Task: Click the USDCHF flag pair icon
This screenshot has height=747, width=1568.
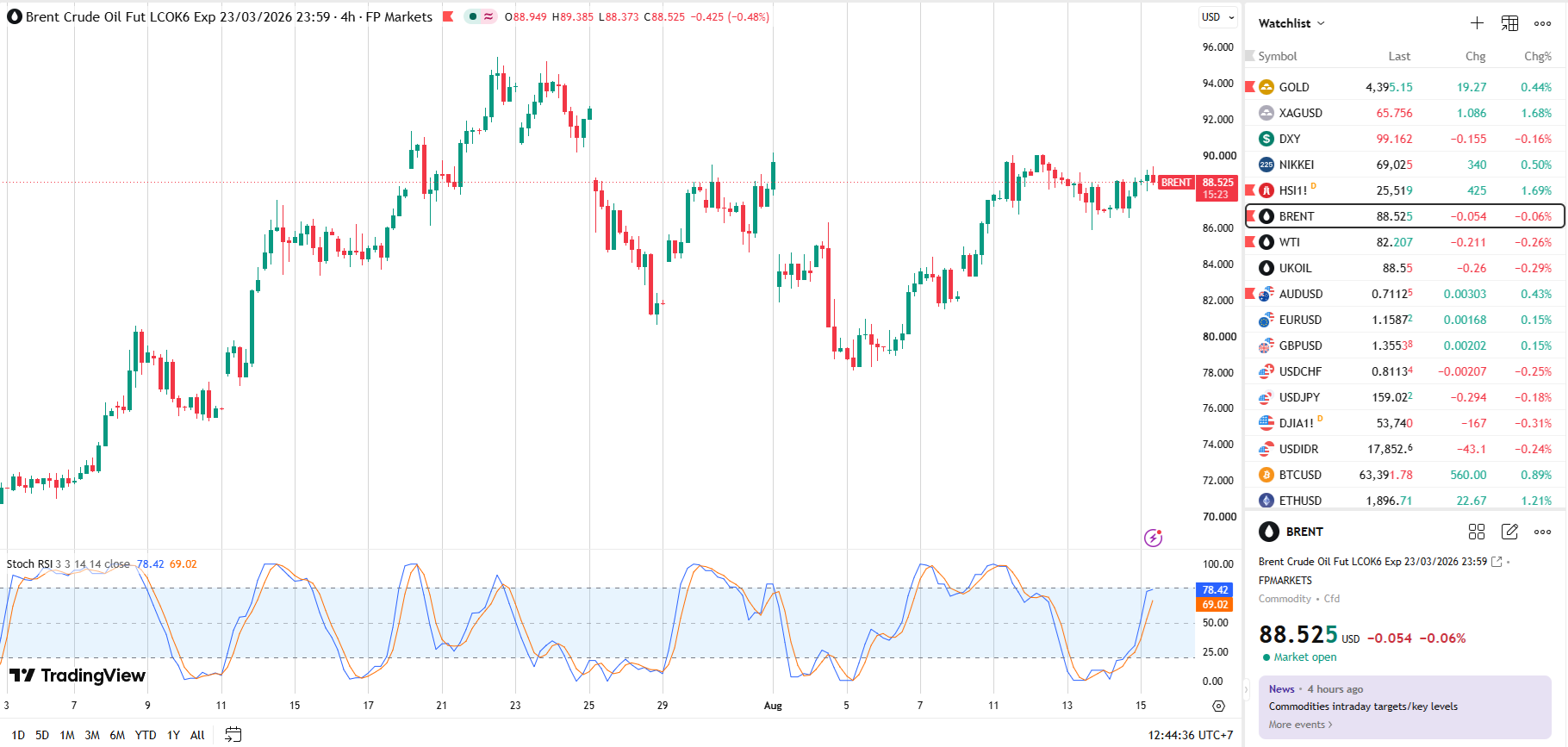Action: (1266, 371)
